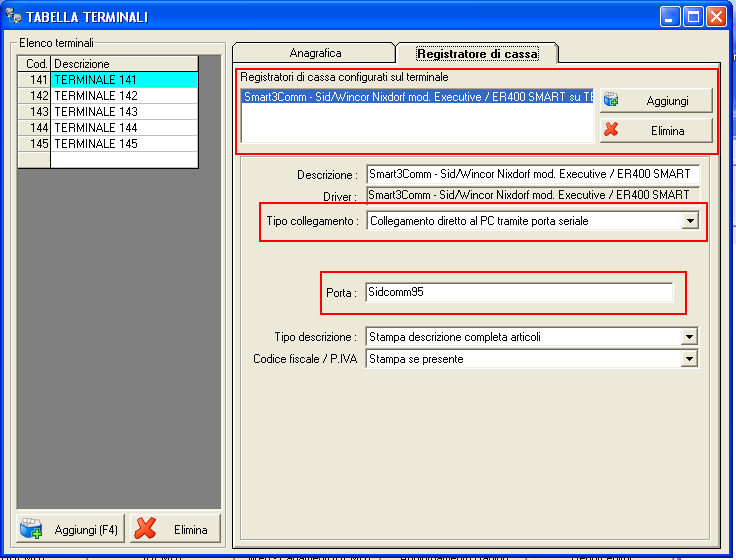This screenshot has height=560, width=736.
Task: Click the red X icon beside cash register Elimina
Action: coord(611,130)
